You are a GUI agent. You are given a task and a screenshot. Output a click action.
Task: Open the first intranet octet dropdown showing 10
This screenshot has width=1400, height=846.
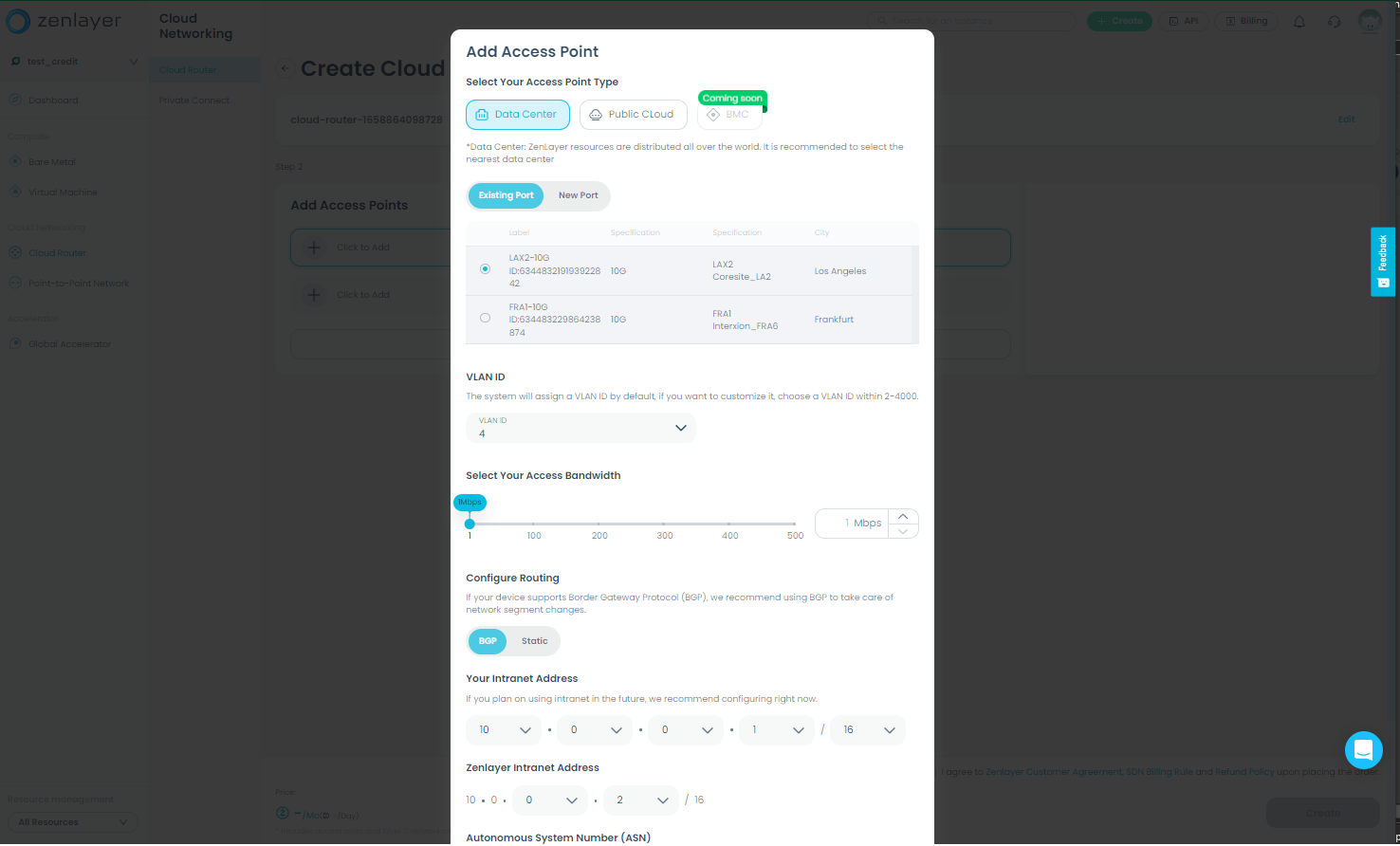point(503,730)
